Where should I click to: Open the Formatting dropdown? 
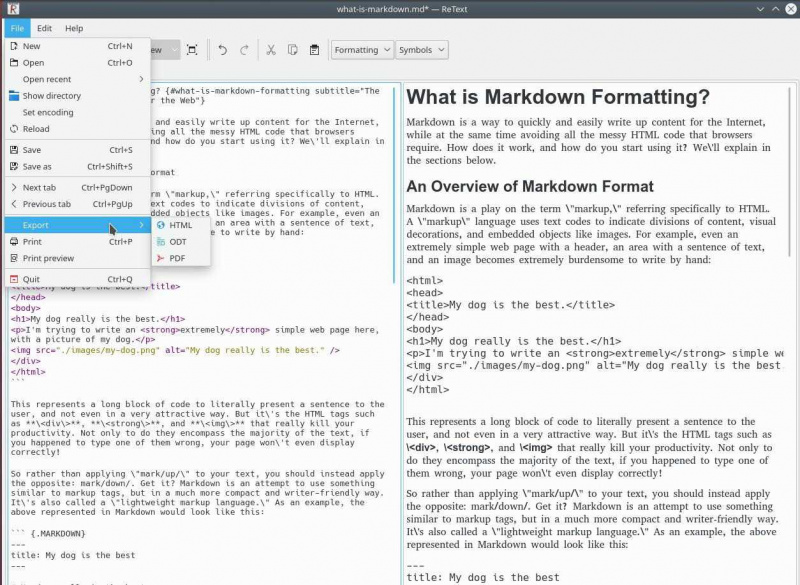coord(362,50)
